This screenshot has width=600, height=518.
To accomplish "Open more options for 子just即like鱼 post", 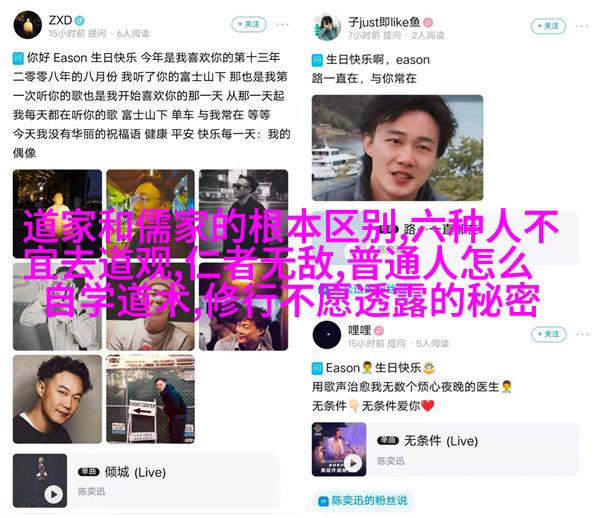I will [582, 26].
